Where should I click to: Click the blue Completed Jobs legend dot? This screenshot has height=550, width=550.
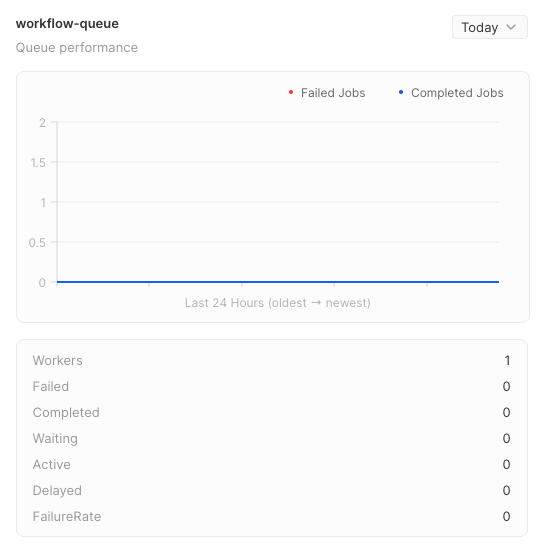[x=401, y=92]
